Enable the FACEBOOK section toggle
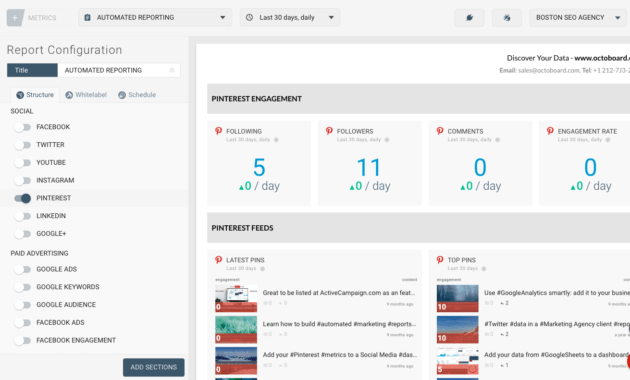This screenshot has height=380, width=630. click(22, 127)
